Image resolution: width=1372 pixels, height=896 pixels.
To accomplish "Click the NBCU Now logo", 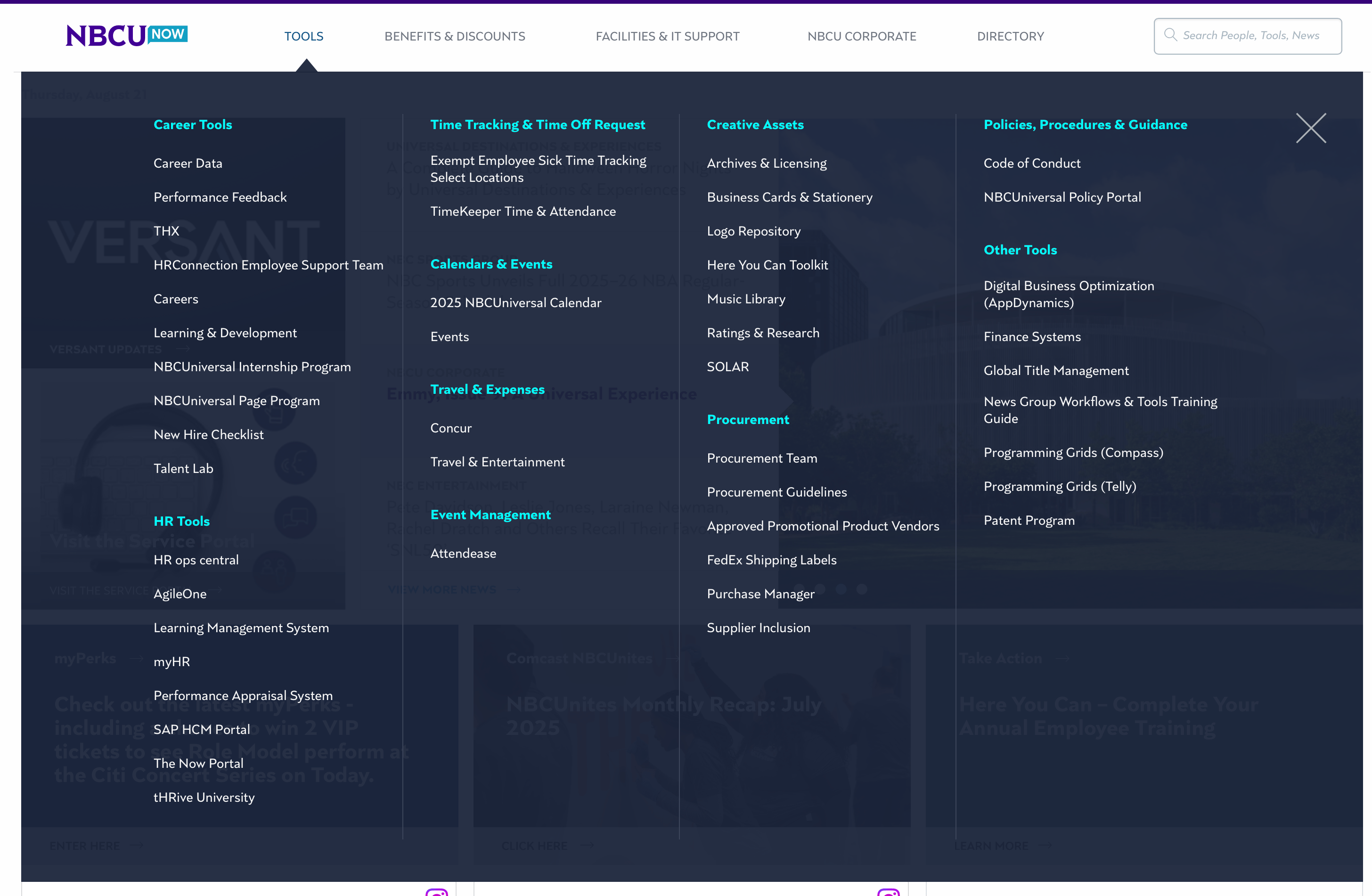I will coord(127,36).
